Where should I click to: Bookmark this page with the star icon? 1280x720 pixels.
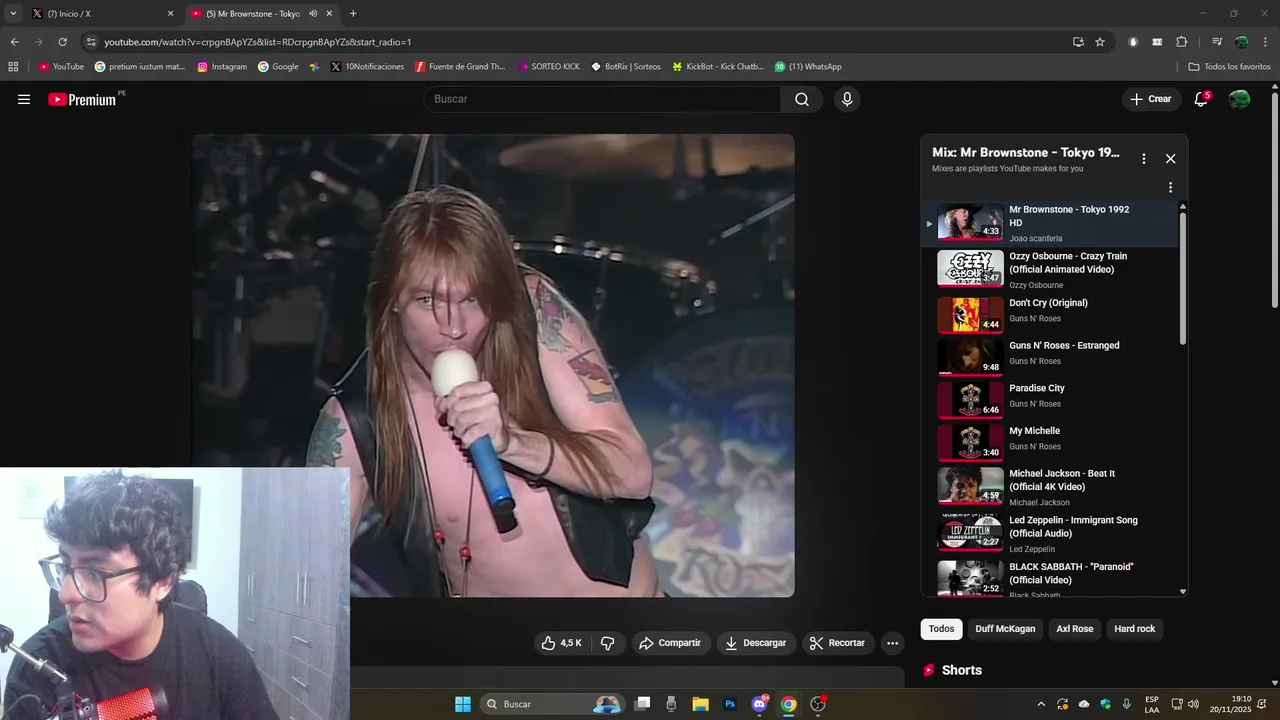point(1100,42)
